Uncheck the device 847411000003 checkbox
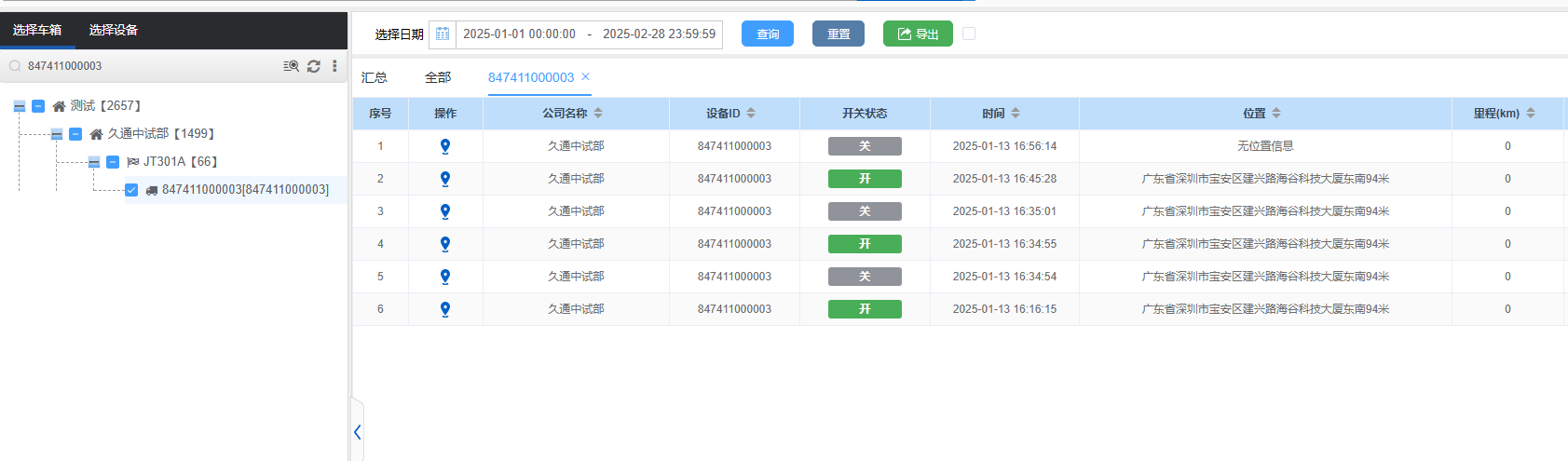1568x461 pixels. tap(131, 190)
